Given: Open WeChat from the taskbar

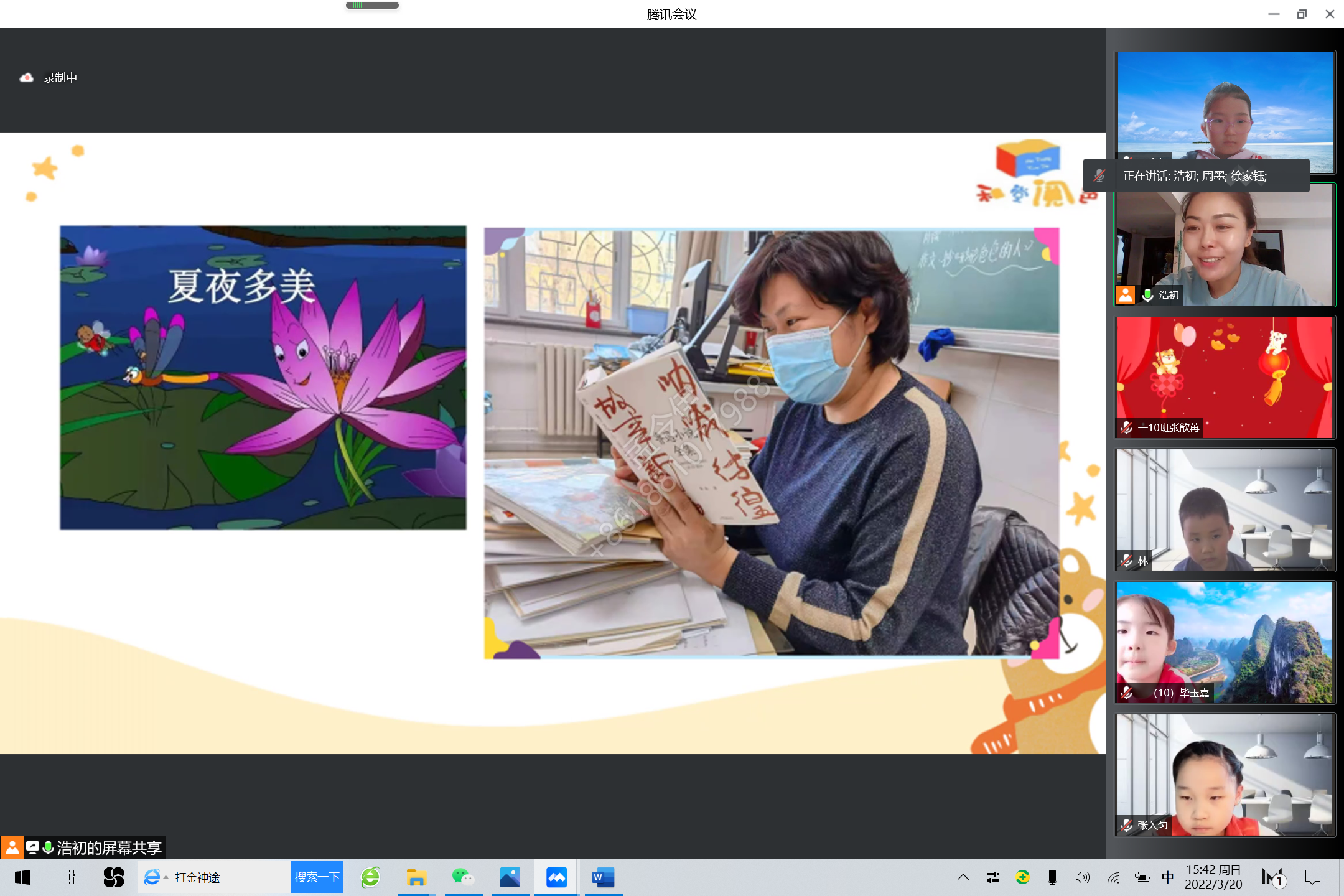Looking at the screenshot, I should click(x=463, y=877).
